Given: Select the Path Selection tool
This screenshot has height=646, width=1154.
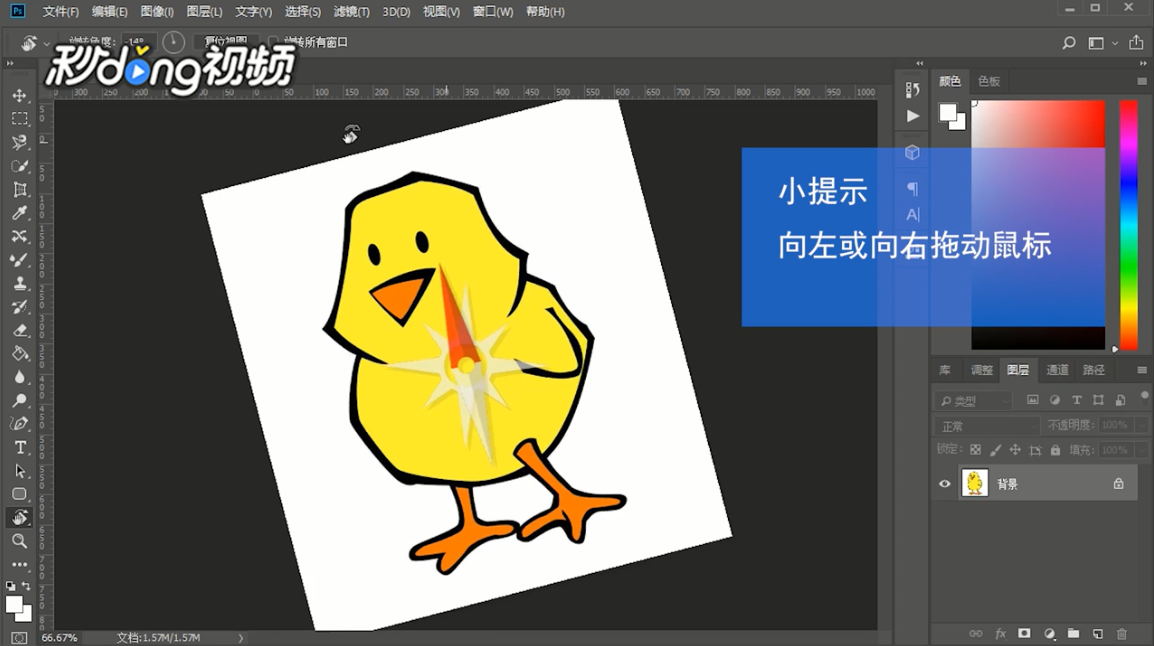Looking at the screenshot, I should (20, 471).
